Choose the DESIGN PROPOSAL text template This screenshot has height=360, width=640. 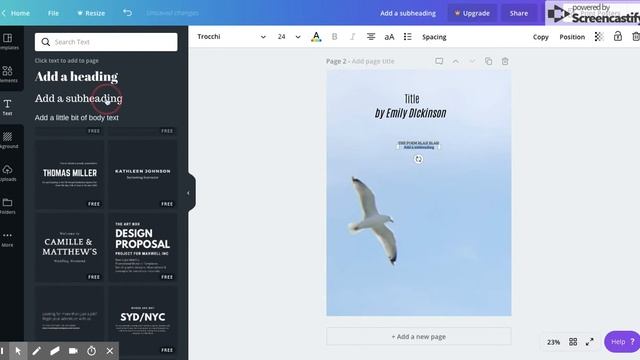point(142,247)
